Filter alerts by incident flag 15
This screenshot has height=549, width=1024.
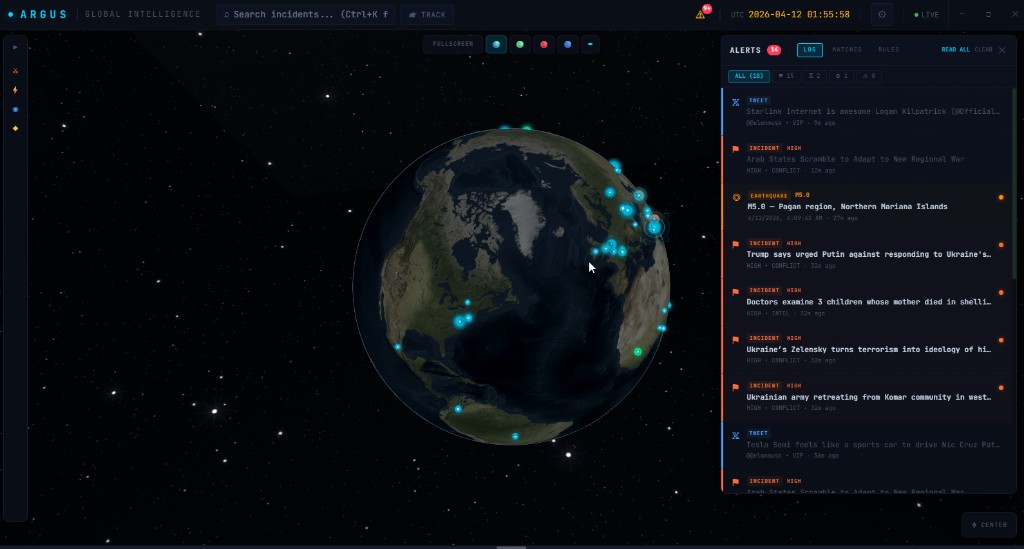pyautogui.click(x=786, y=76)
